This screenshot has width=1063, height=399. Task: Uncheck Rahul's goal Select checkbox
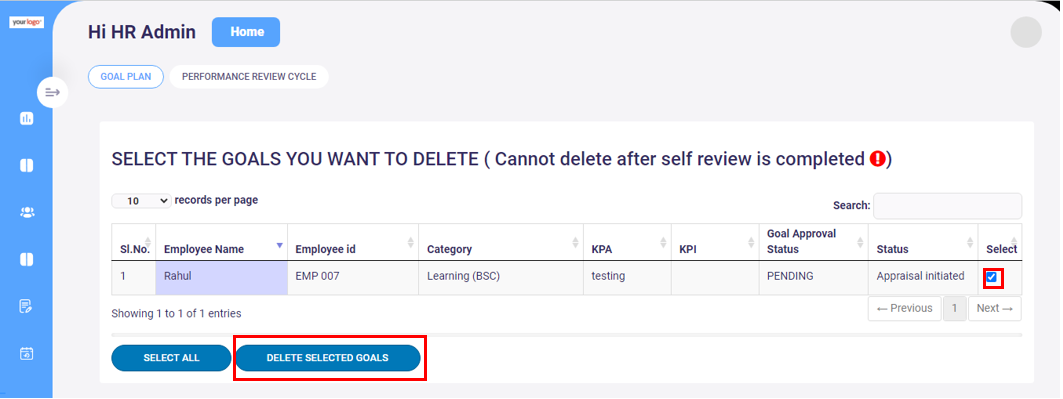(x=992, y=277)
